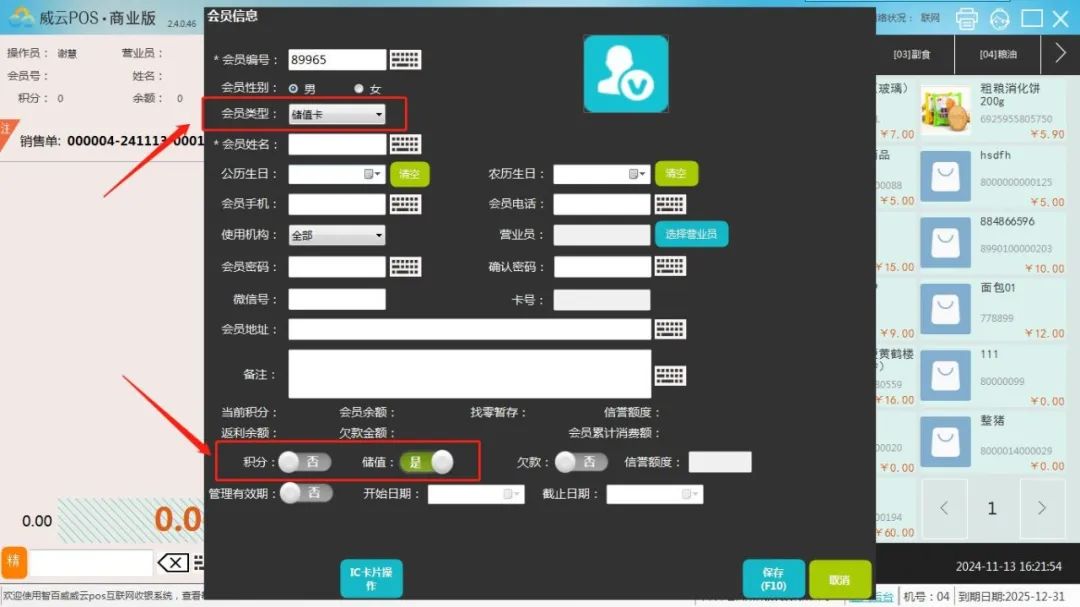Click the 信誉额度 input box
1080x607 pixels.
(x=720, y=462)
